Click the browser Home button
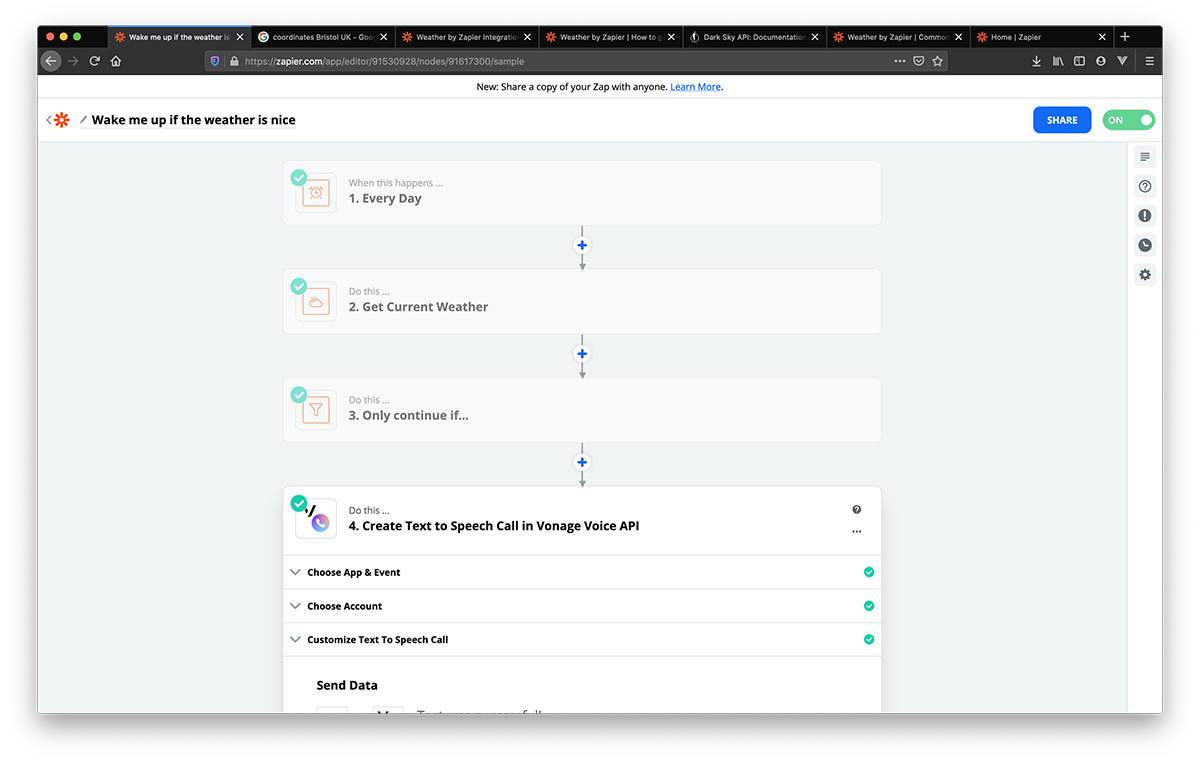Image resolution: width=1200 pixels, height=763 pixels. point(116,61)
